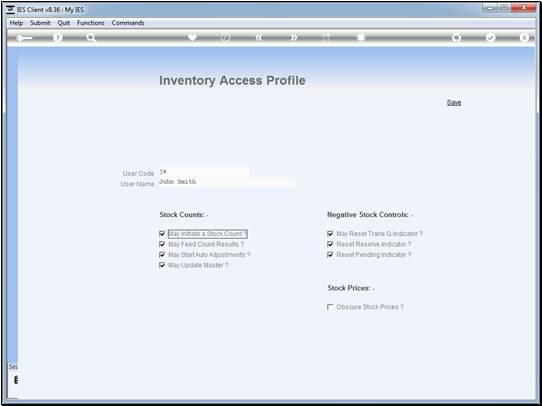The height and width of the screenshot is (406, 542).
Task: Untick May Initiate a Stock Count
Action: click(162, 234)
